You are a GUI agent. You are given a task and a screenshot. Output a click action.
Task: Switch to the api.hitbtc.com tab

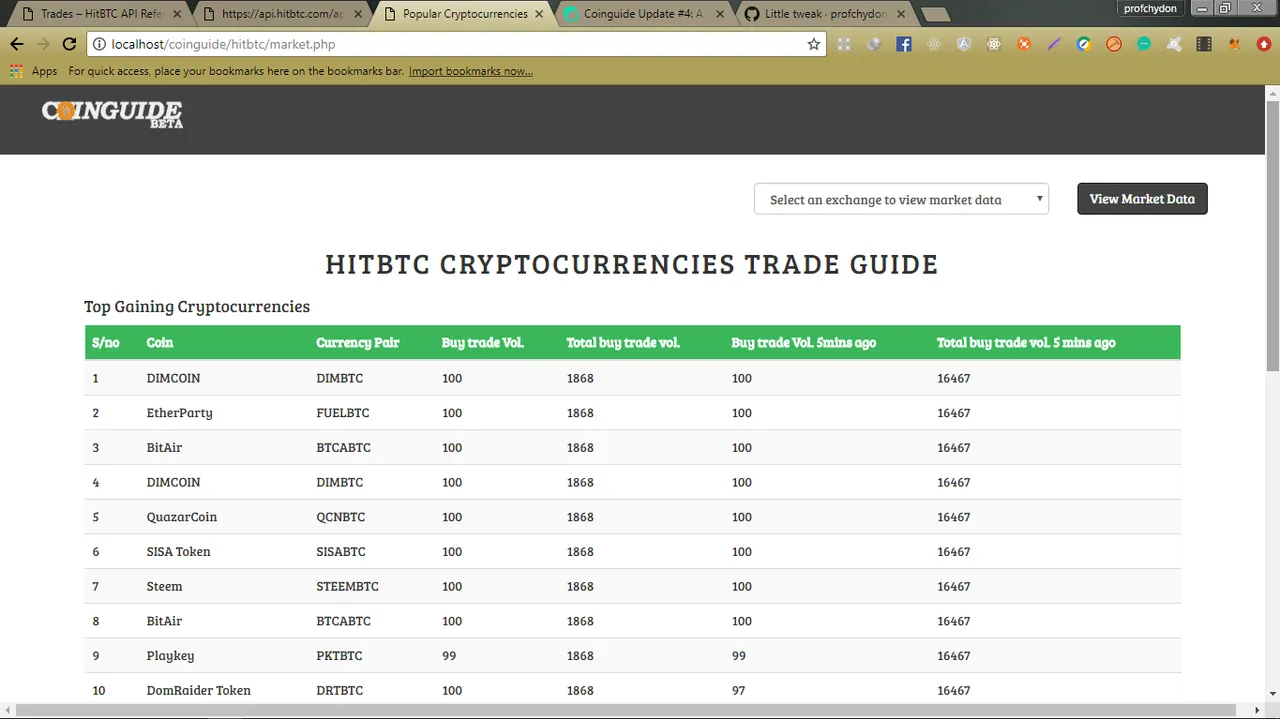pos(280,14)
